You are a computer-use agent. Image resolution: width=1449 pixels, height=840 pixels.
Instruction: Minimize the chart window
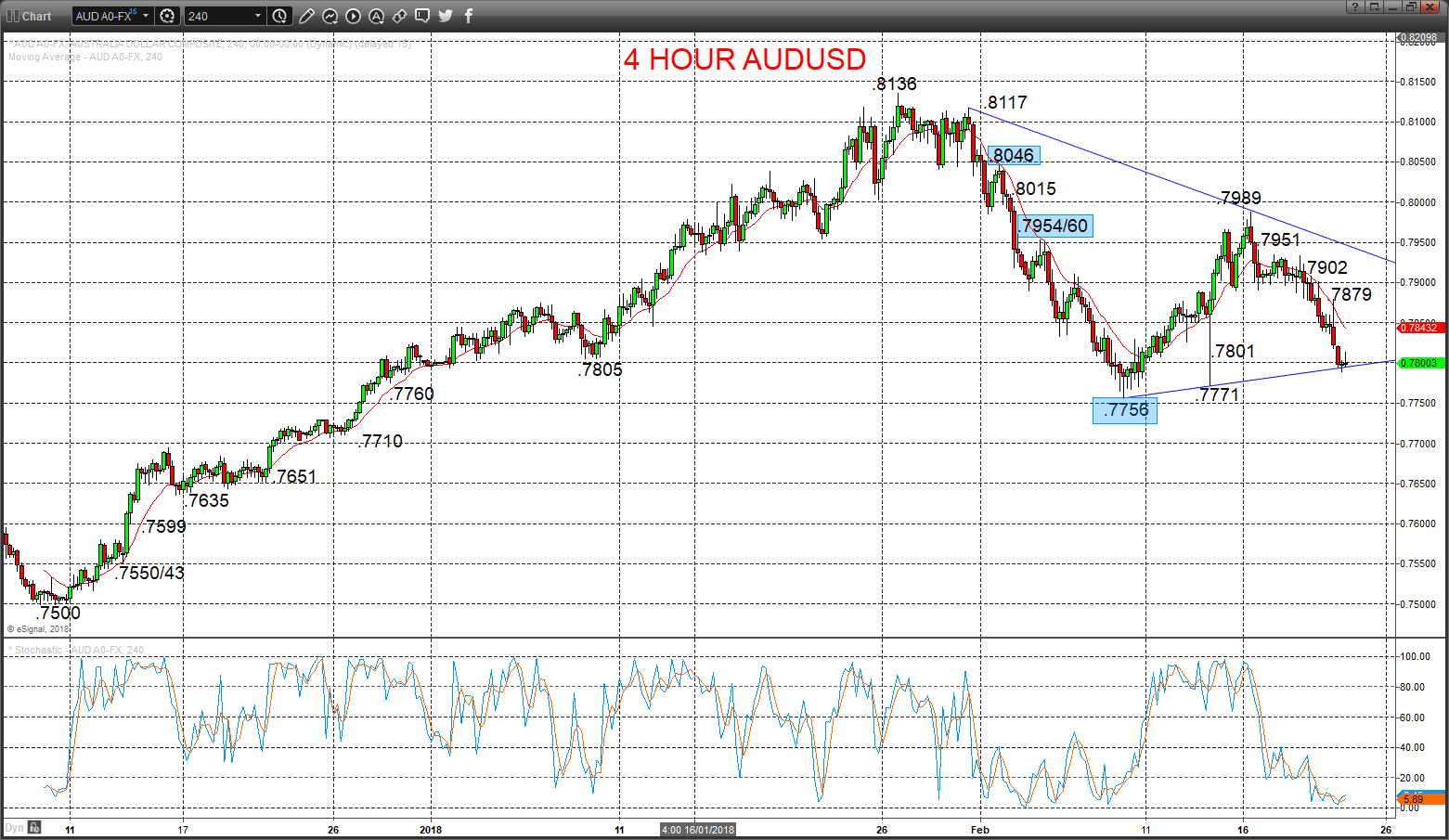[1392, 6]
